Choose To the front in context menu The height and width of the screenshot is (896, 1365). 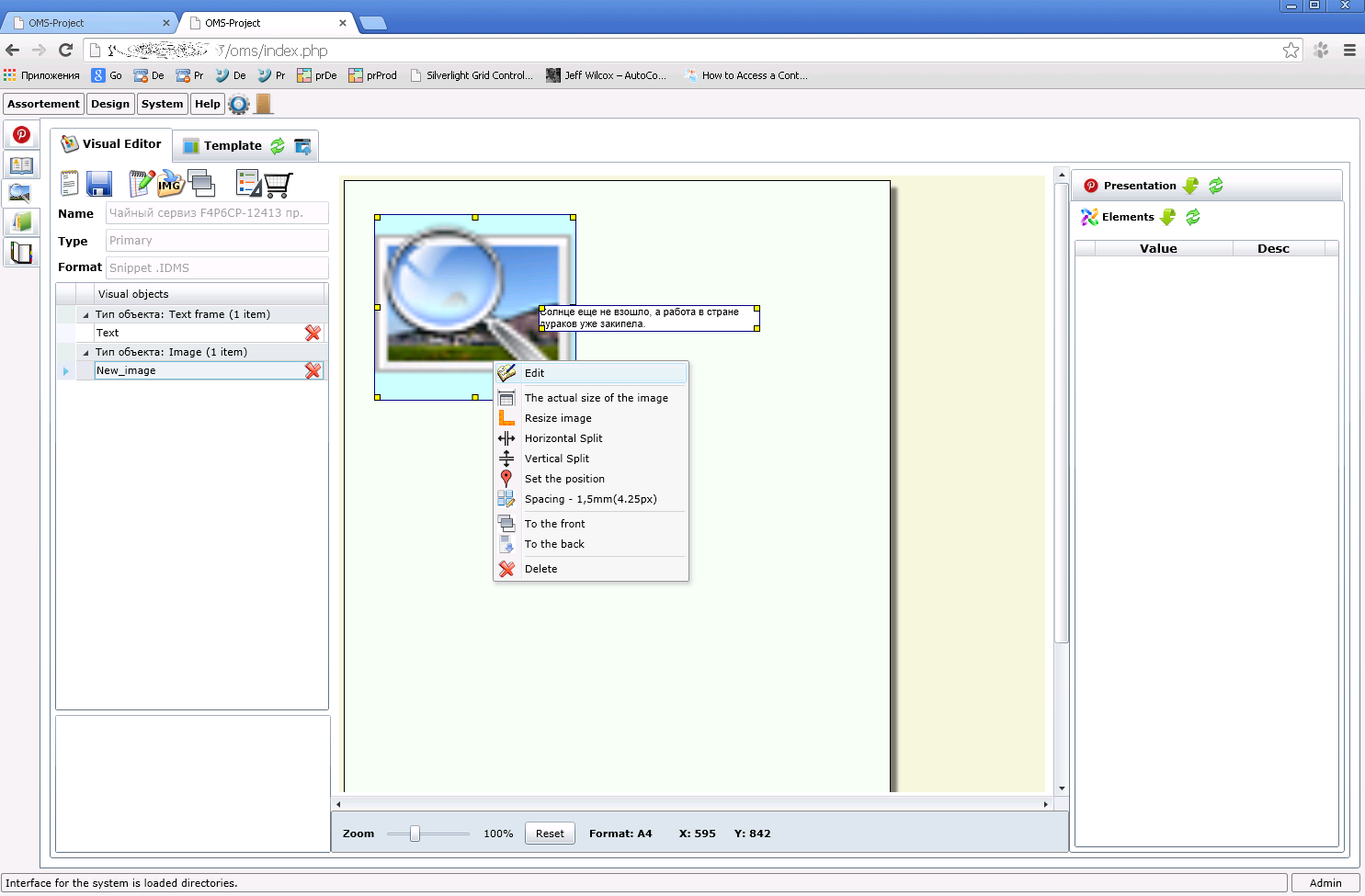(554, 524)
